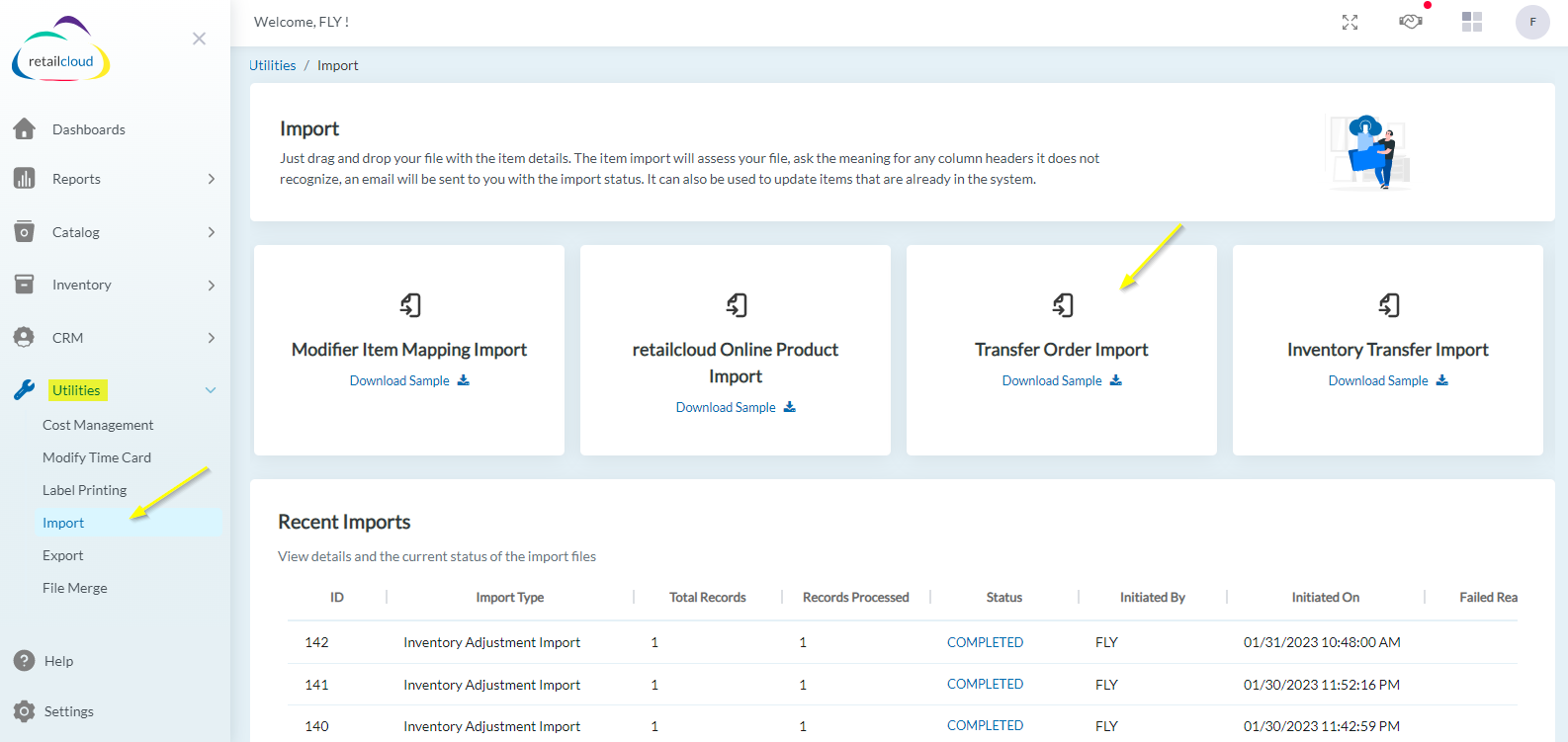Click Download Sample for Transfer Order Import
The width and height of the screenshot is (1568, 742).
click(x=1052, y=380)
